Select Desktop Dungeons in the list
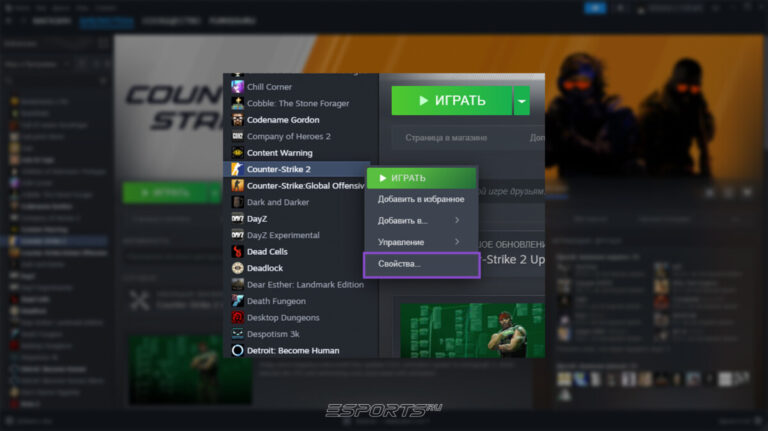Viewport: 768px width, 431px height. click(x=283, y=317)
